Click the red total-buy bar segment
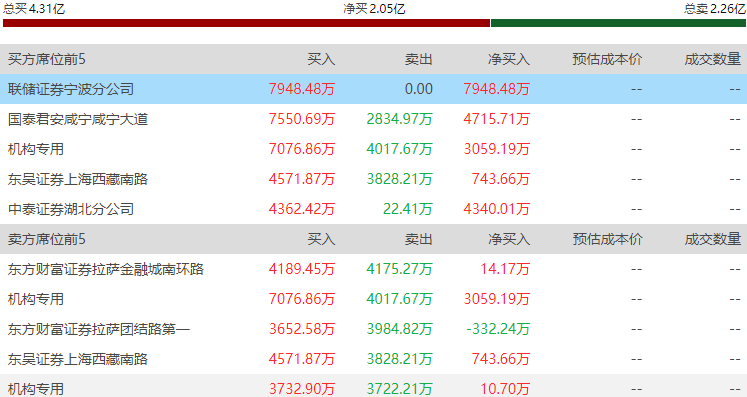Viewport: 747px width, 397px height. [246, 23]
